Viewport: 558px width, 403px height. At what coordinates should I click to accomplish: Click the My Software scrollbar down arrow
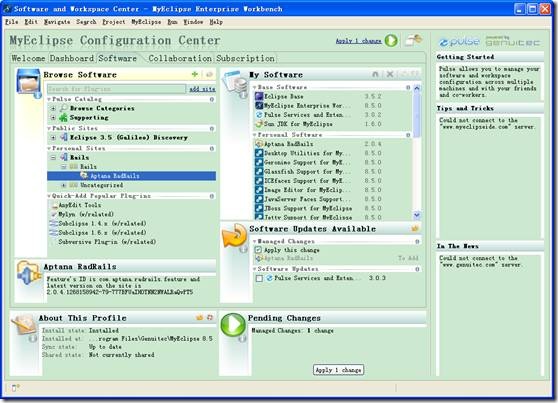click(417, 215)
